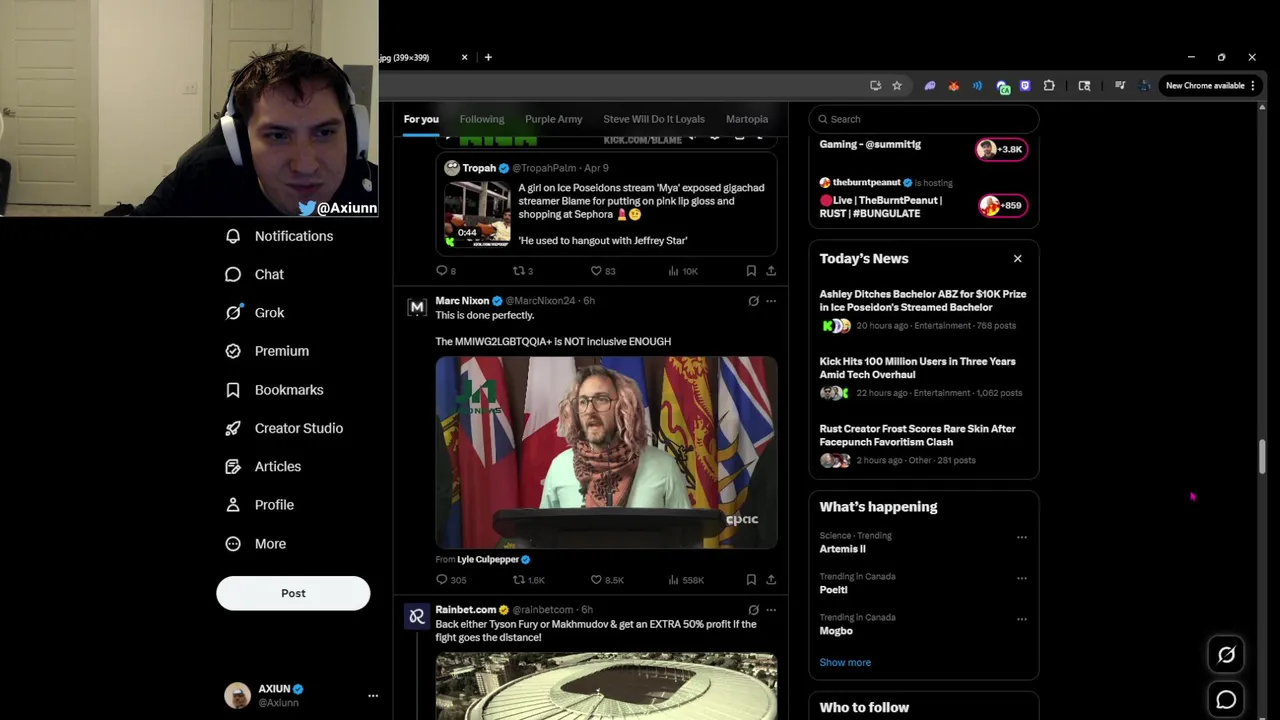Bookmark the Tropah quoted post
Image resolution: width=1280 pixels, height=720 pixels.
[x=751, y=271]
